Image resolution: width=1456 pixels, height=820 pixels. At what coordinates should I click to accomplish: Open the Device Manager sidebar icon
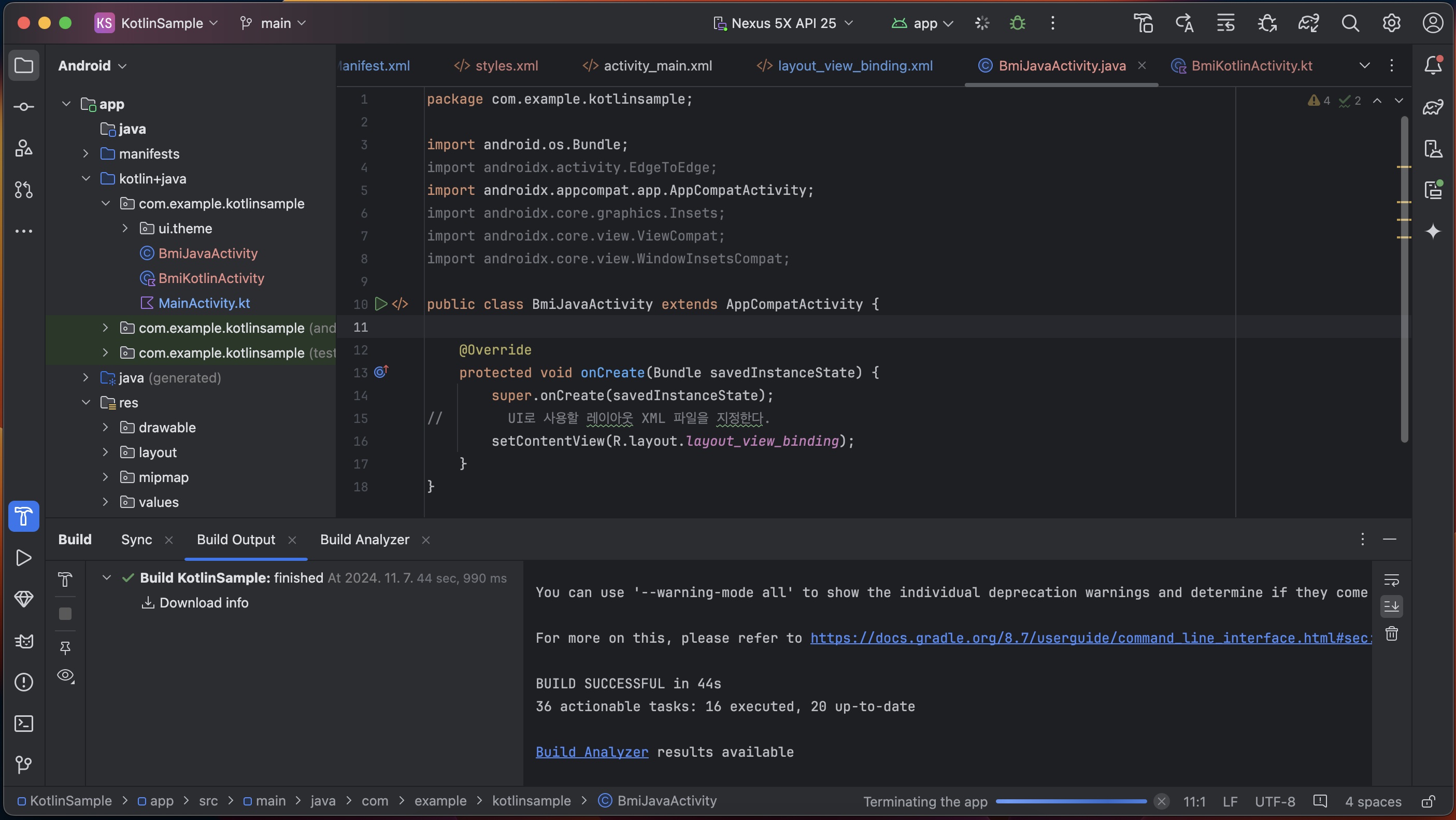point(1433,149)
